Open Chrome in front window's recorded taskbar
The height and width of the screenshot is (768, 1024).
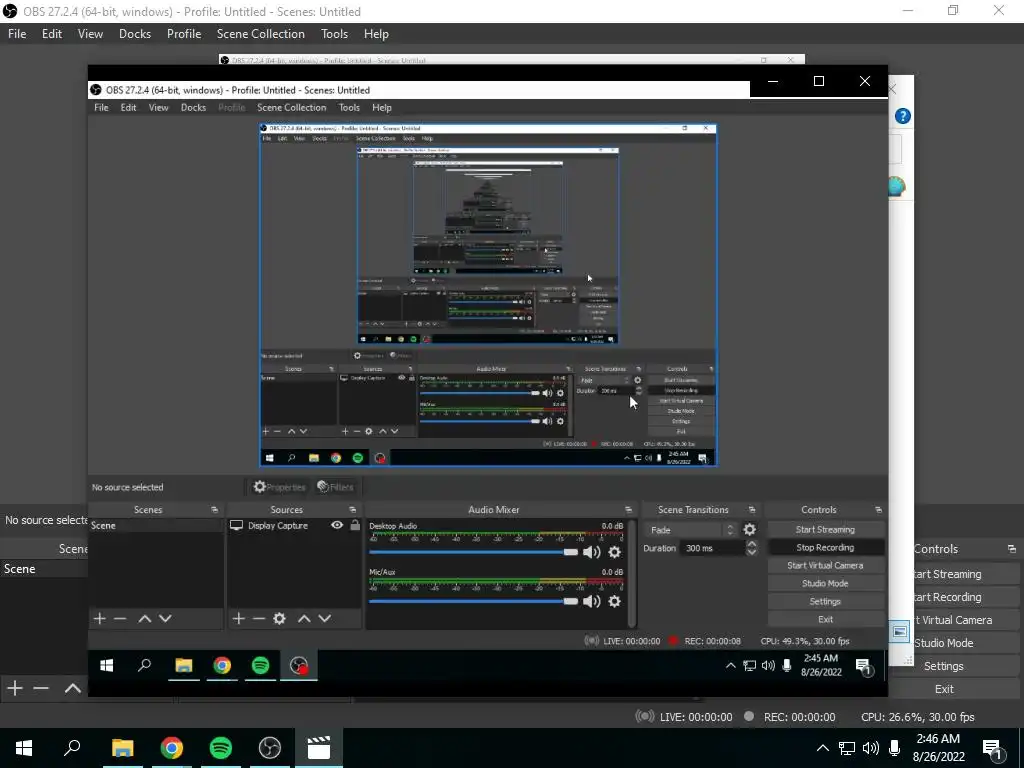tap(222, 665)
